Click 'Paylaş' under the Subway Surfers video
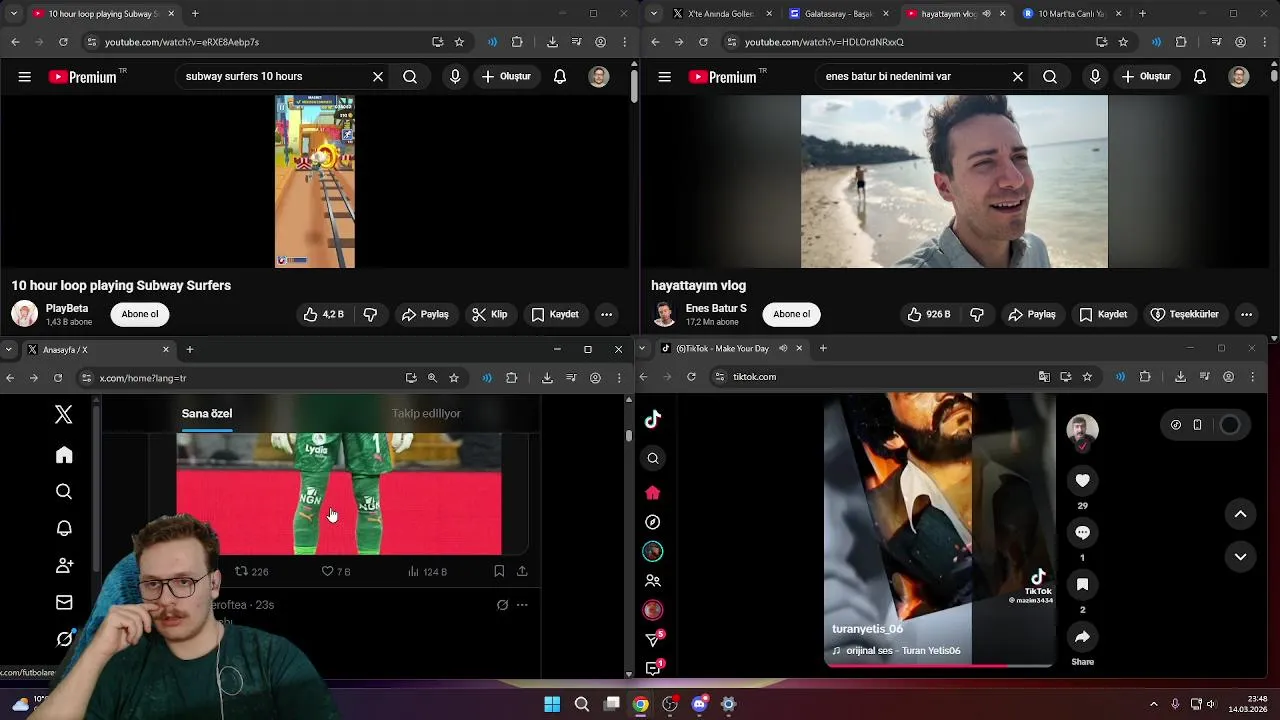 pos(425,314)
